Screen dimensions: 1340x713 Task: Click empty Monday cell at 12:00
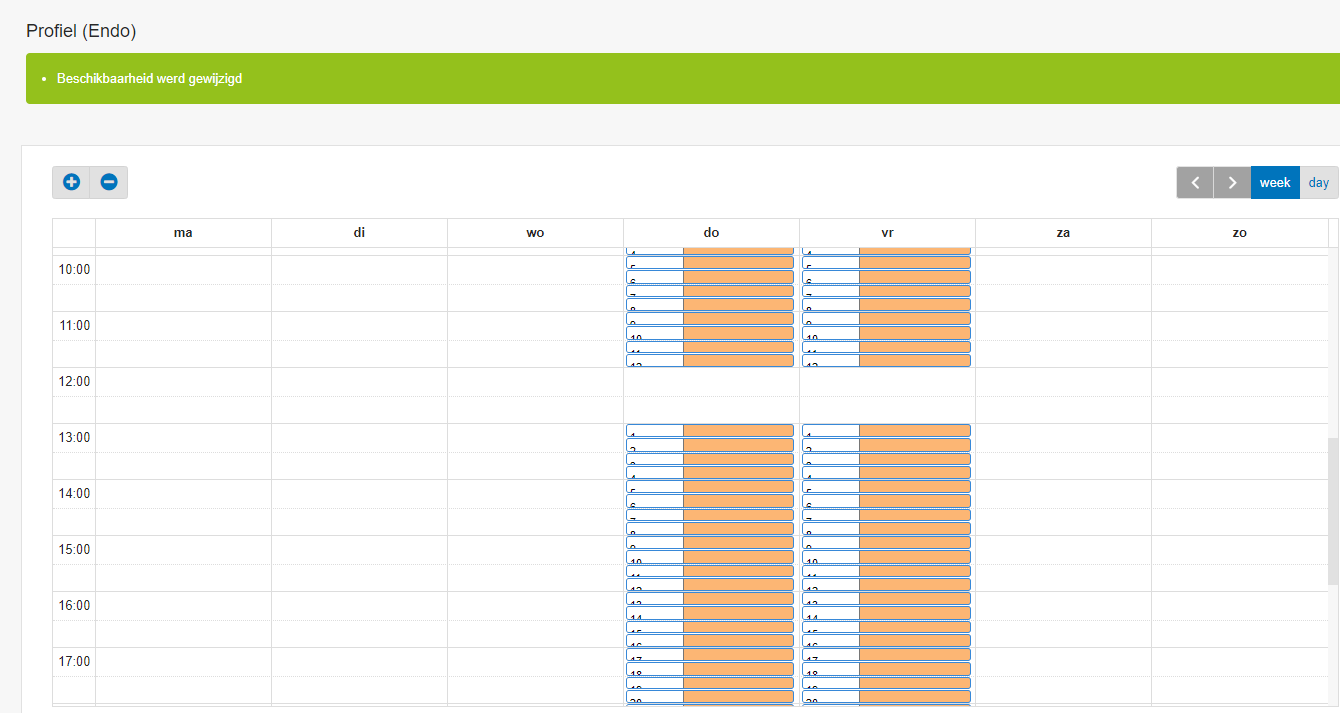183,382
